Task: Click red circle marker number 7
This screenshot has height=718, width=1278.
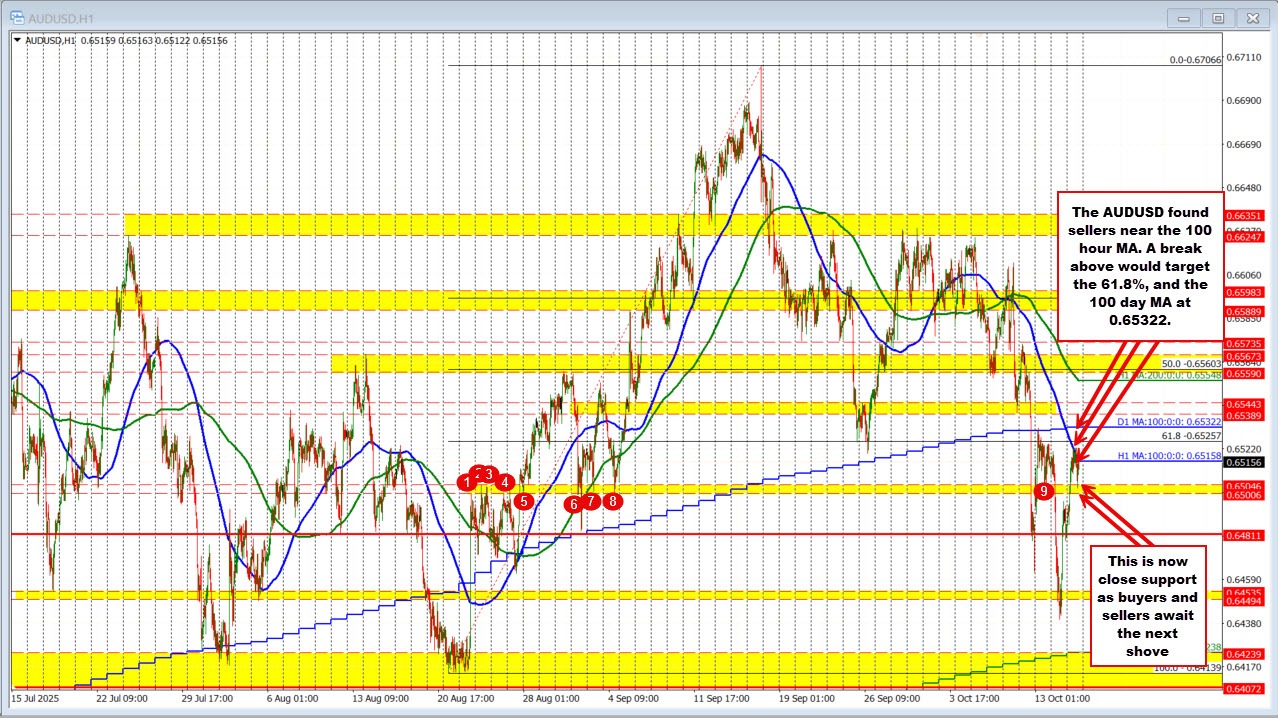Action: pyautogui.click(x=592, y=500)
